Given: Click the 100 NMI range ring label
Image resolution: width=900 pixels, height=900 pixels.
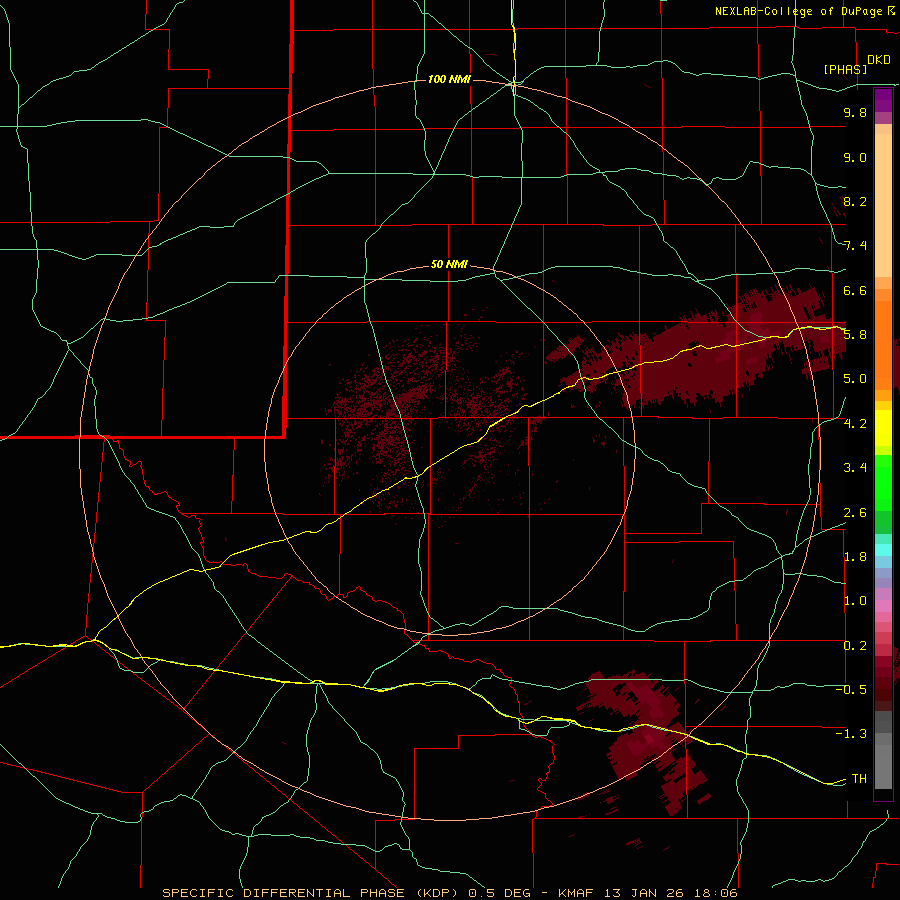Looking at the screenshot, I should point(449,79).
